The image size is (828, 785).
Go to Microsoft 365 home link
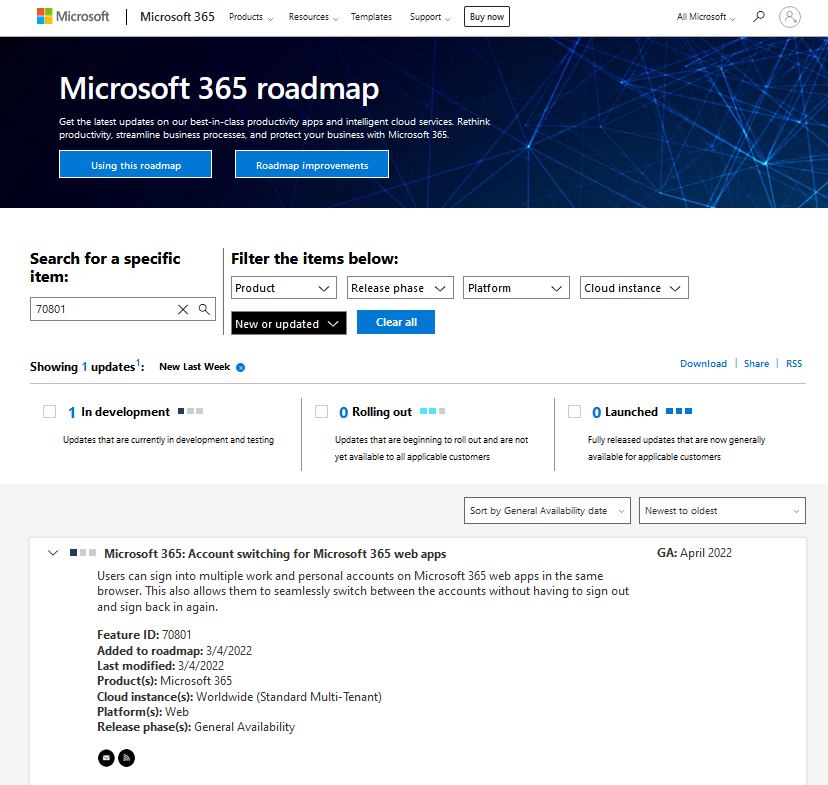(177, 17)
